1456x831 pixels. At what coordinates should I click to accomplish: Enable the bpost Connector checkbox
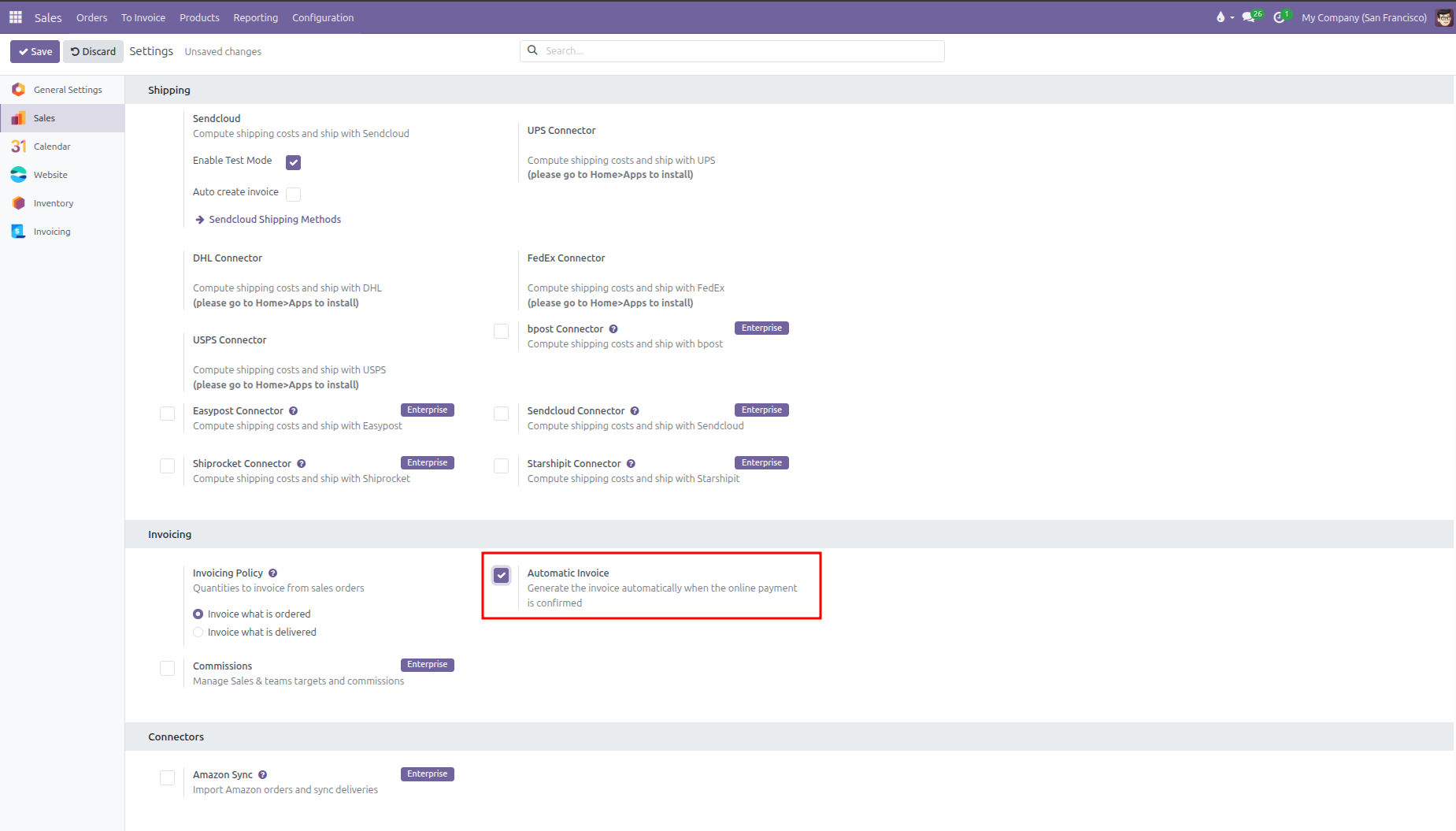click(x=501, y=331)
